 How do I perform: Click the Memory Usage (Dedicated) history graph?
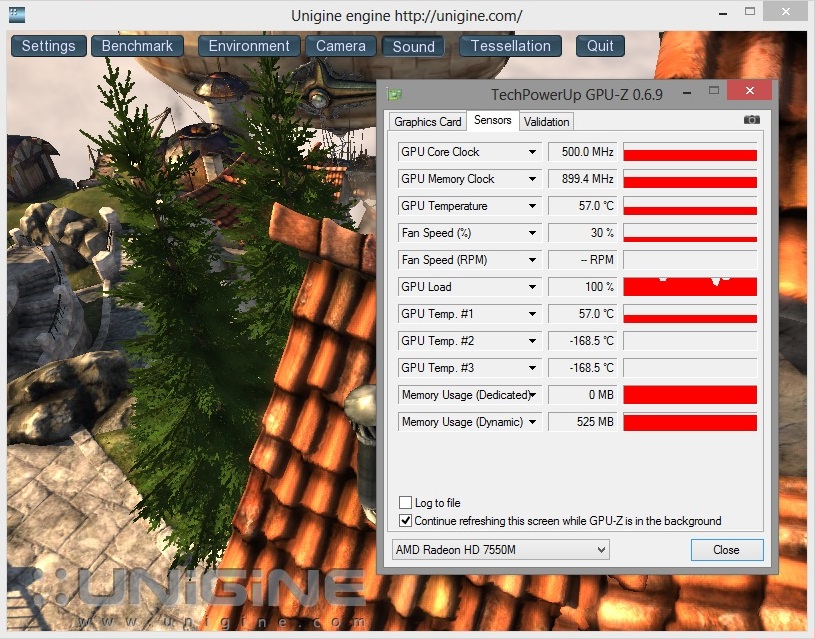pyautogui.click(x=690, y=395)
